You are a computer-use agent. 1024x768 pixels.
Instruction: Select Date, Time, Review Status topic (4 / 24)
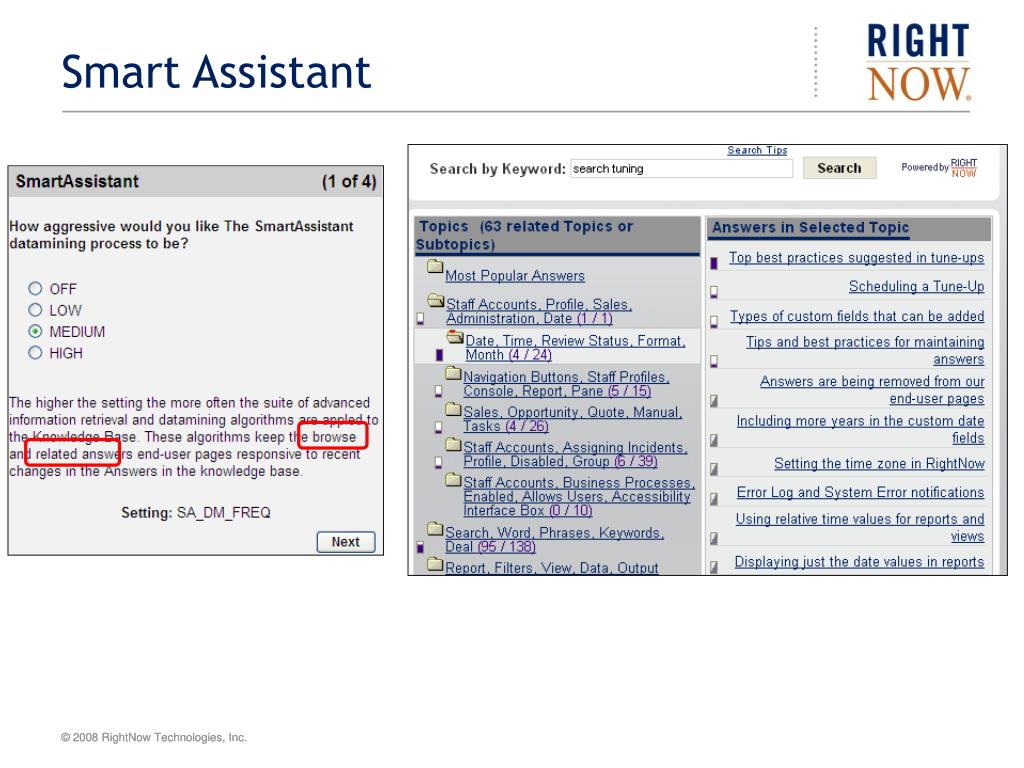coord(575,347)
